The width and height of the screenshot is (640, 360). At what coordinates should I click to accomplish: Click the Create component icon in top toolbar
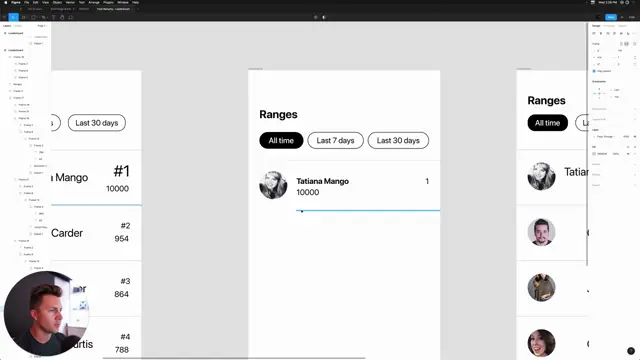pyautogui.click(x=316, y=17)
